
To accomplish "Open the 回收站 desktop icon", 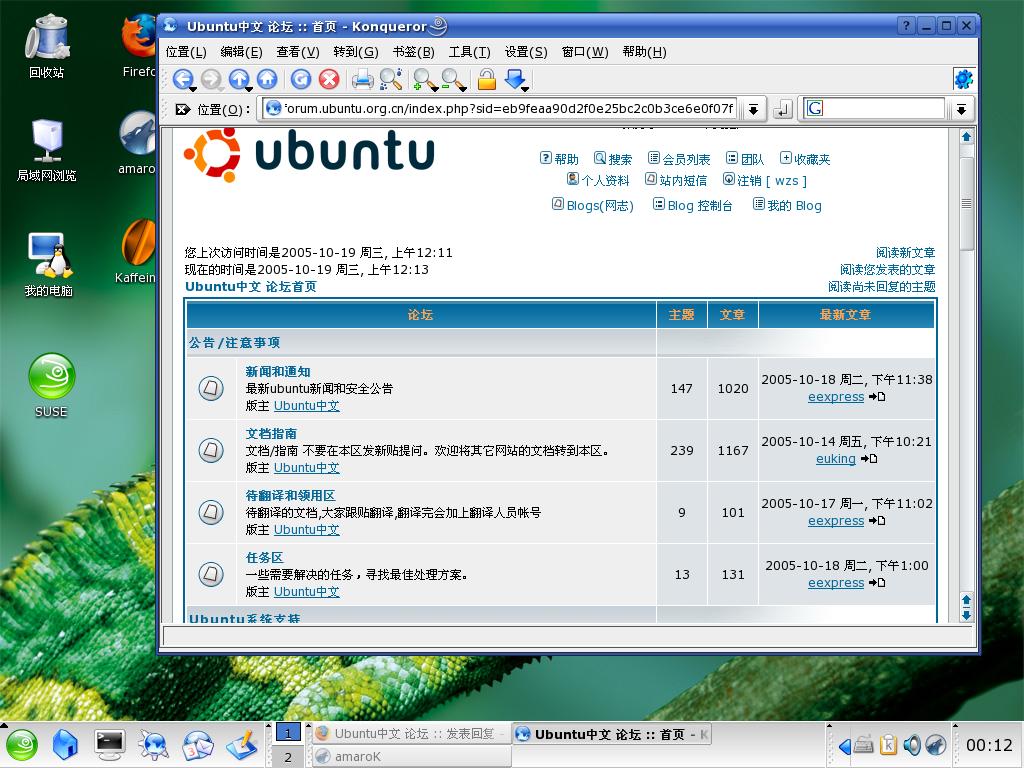I will tap(46, 46).
